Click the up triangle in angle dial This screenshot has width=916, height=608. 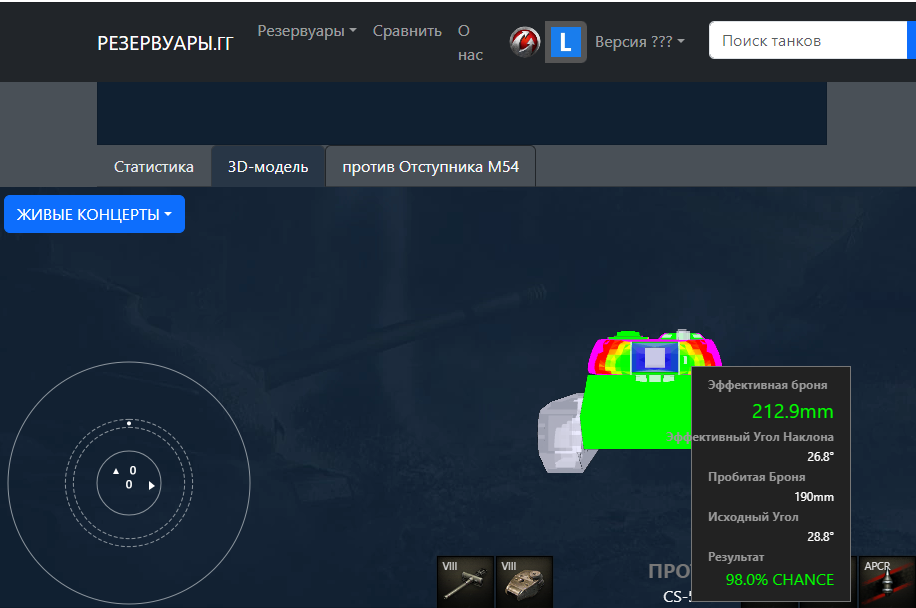(x=116, y=470)
